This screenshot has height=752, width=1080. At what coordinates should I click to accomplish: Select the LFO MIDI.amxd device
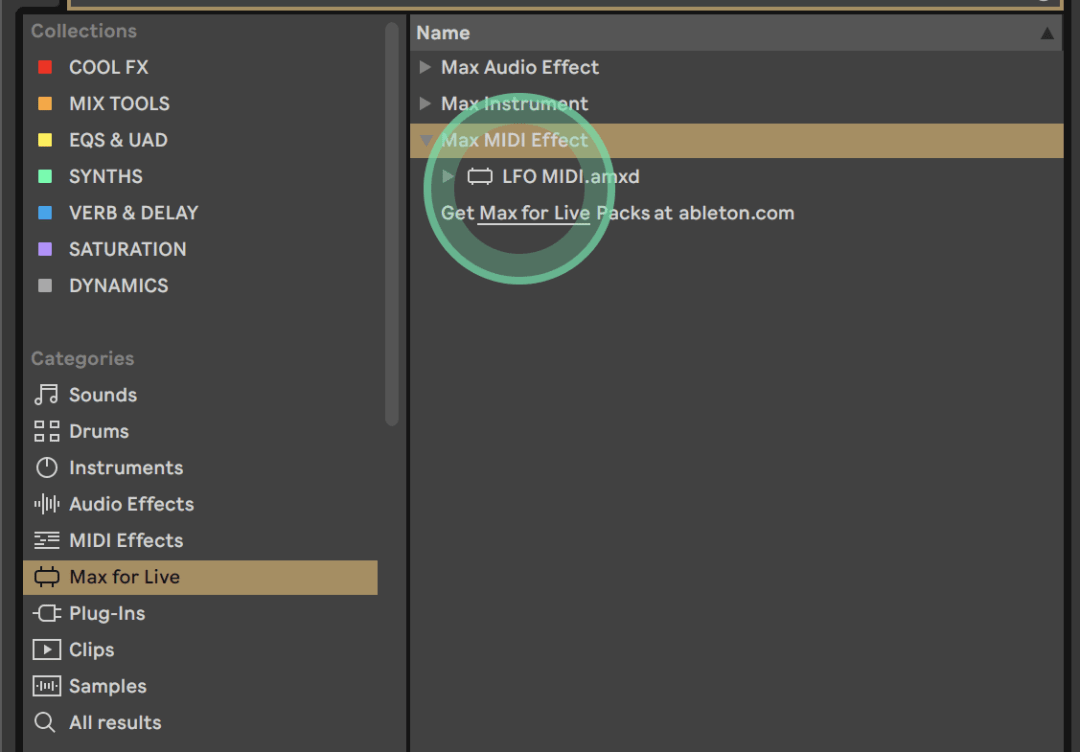click(736, 176)
